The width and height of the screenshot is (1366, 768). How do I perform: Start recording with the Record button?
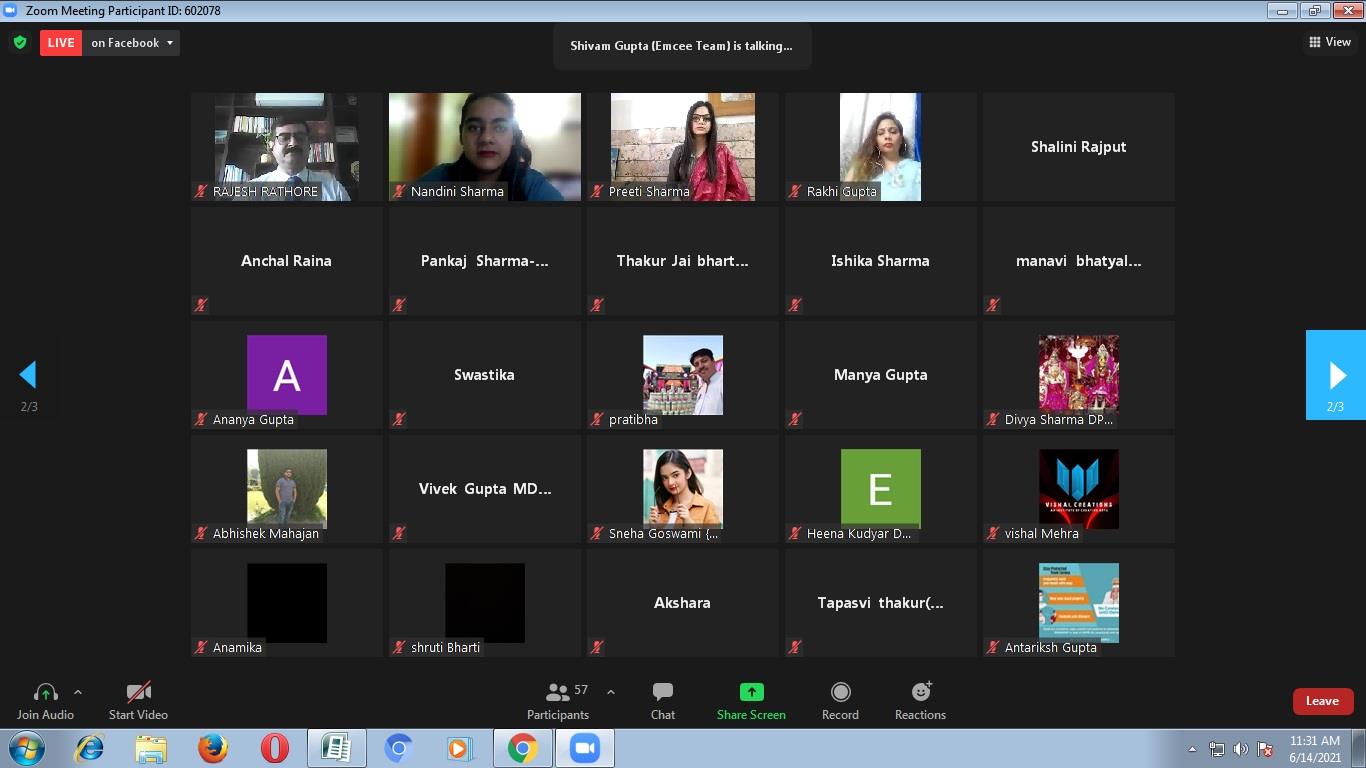pos(840,701)
